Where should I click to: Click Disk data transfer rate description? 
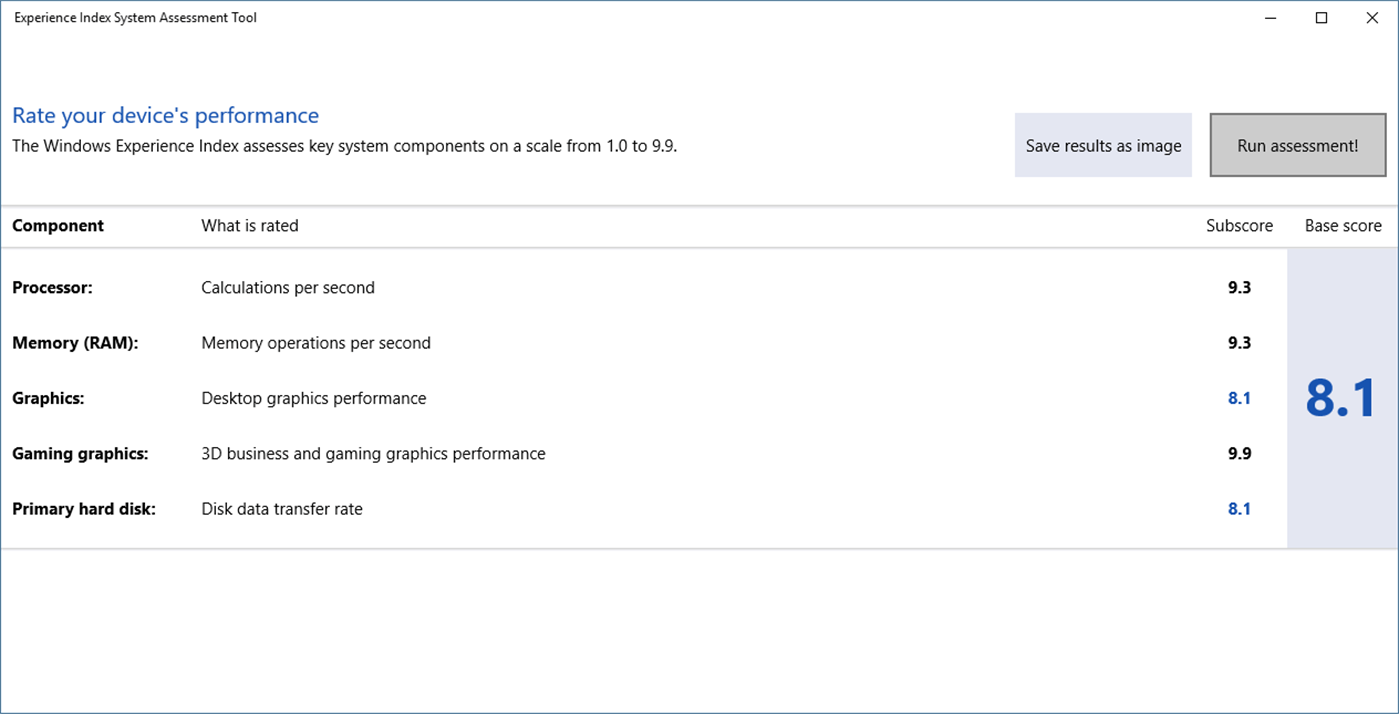(282, 509)
